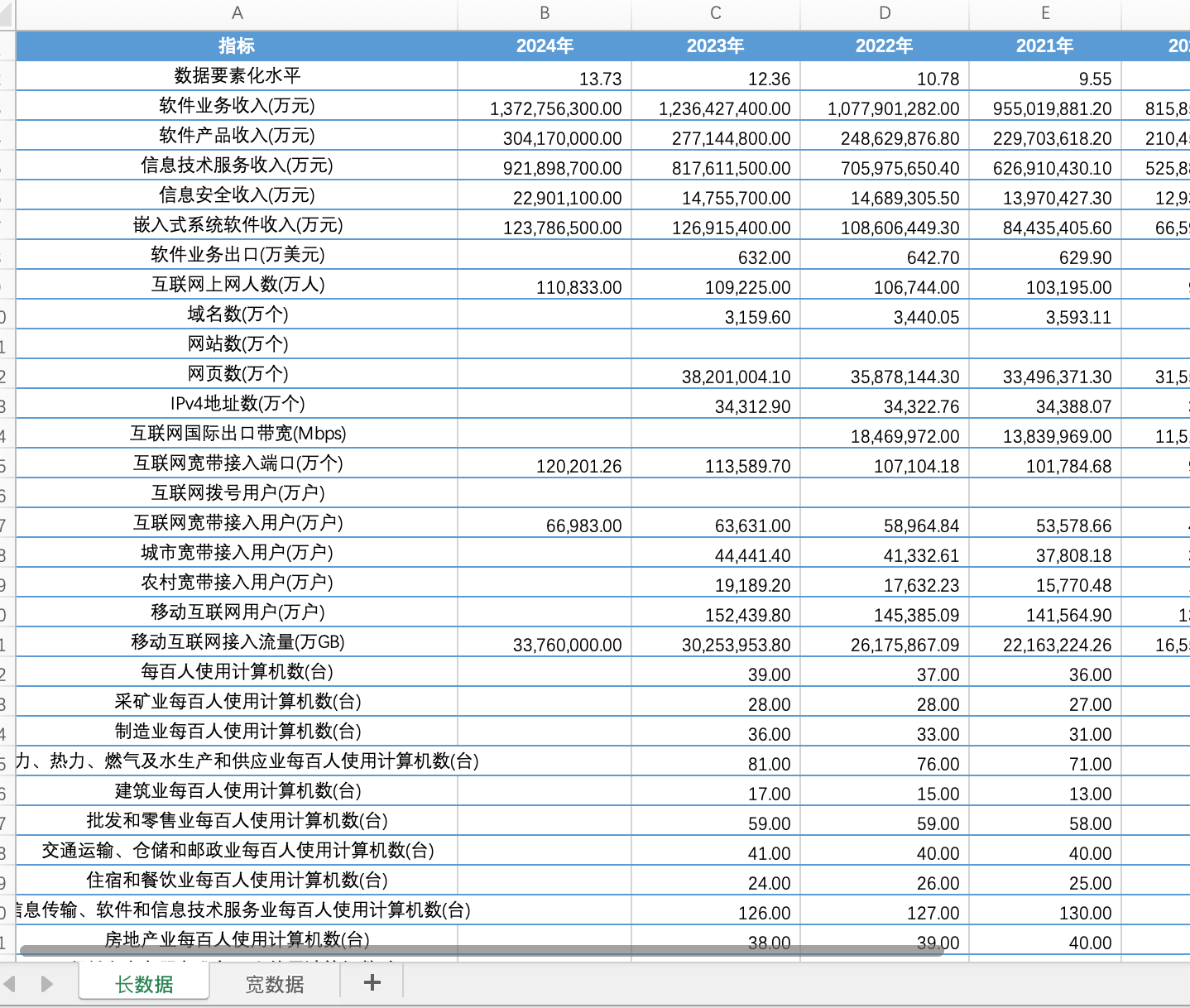Click the 网站数(万个) label

point(237,344)
